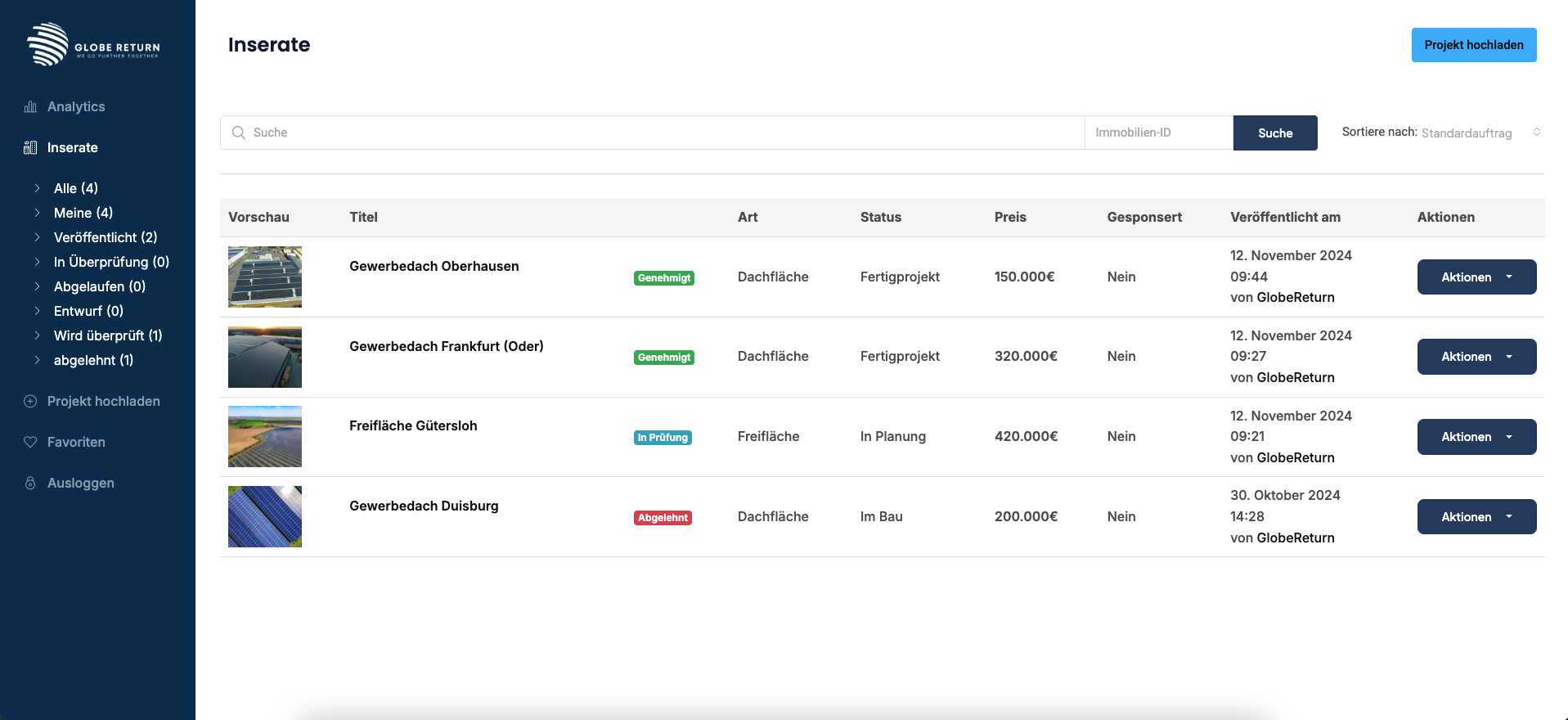Open the Sortiere nach Standardauftrag dropdown
The height and width of the screenshot is (720, 1568).
(x=1481, y=133)
